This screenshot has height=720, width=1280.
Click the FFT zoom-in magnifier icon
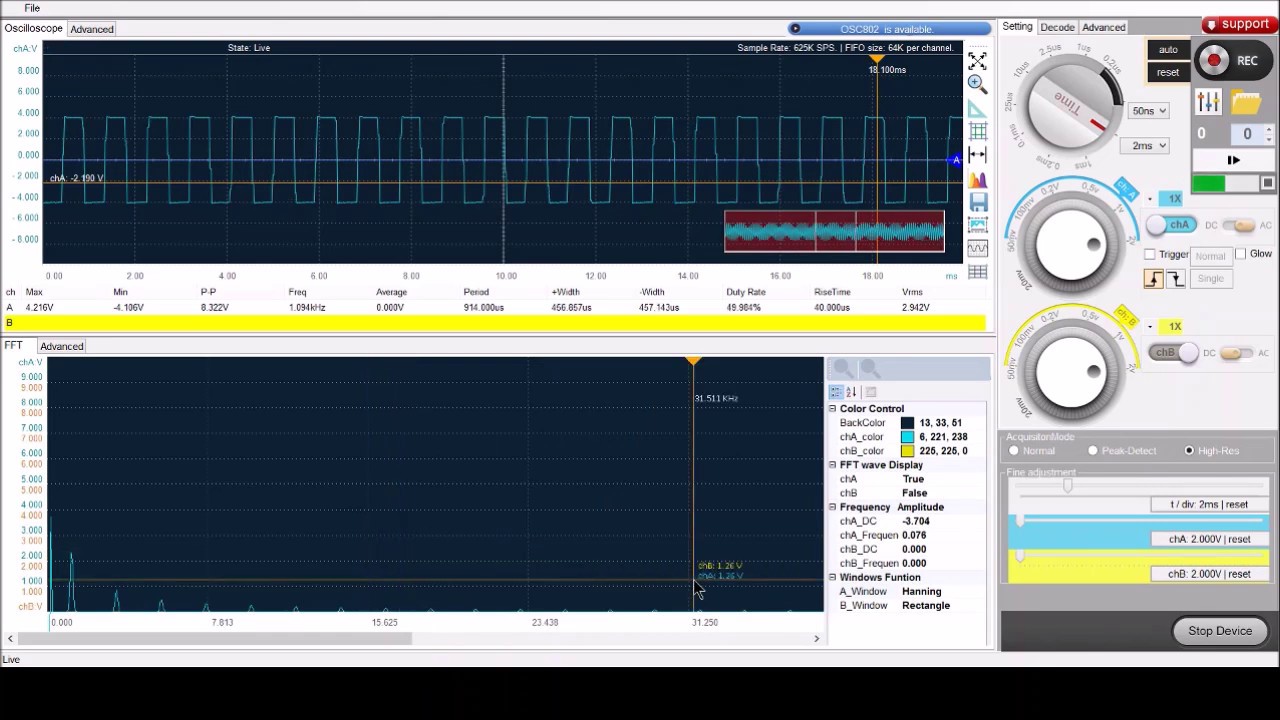[x=843, y=369]
